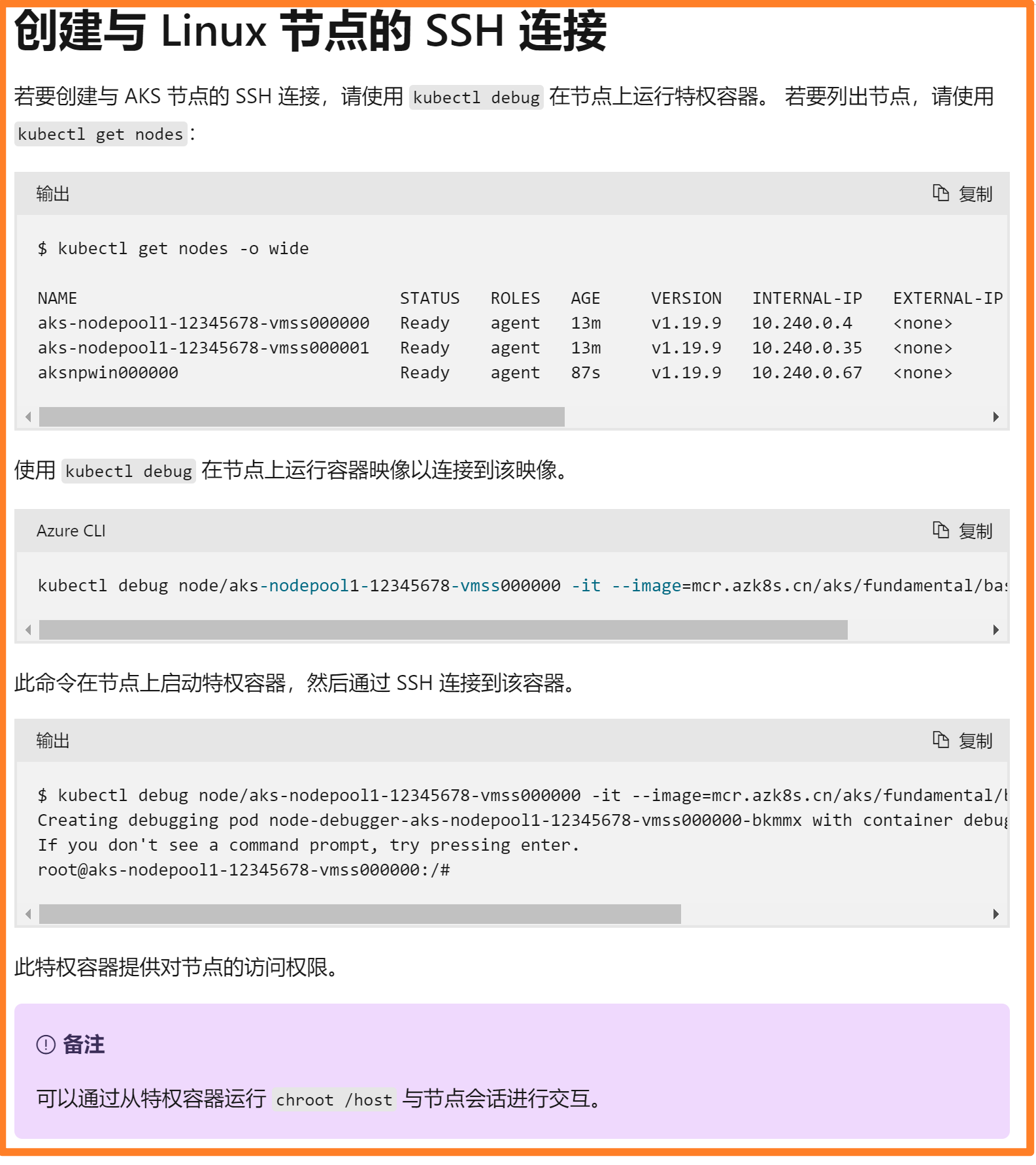Click the 'chroot /host' inline code

point(333,1100)
